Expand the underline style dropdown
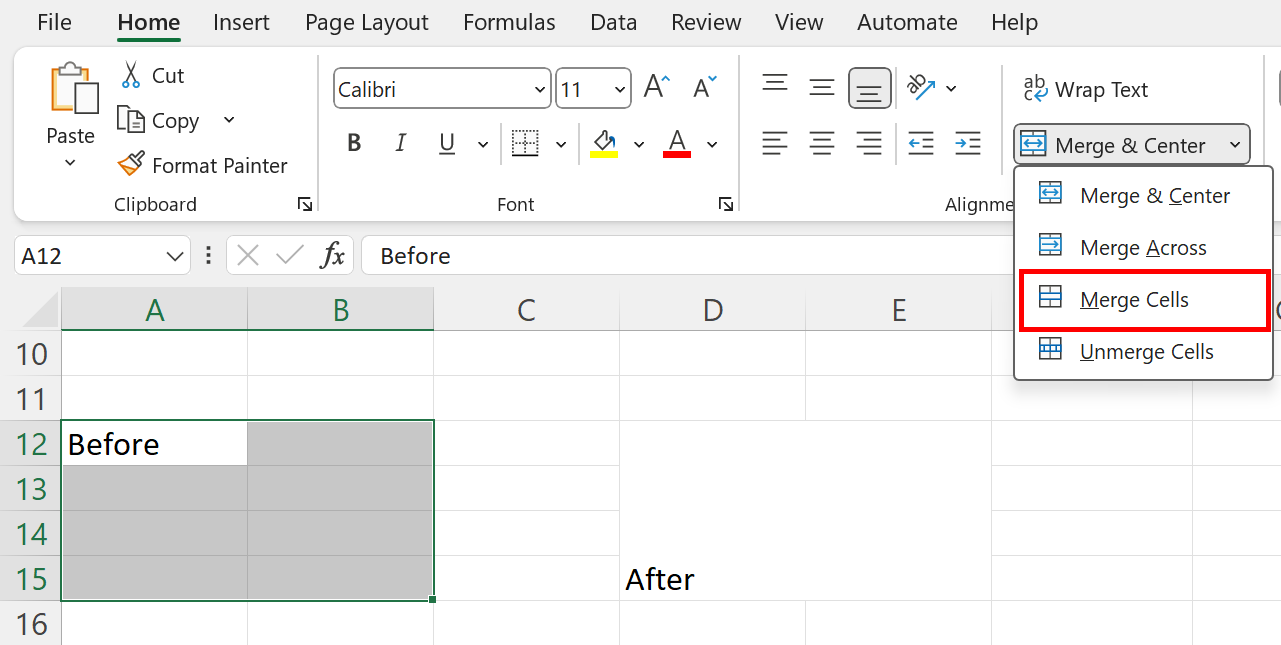 coord(483,145)
